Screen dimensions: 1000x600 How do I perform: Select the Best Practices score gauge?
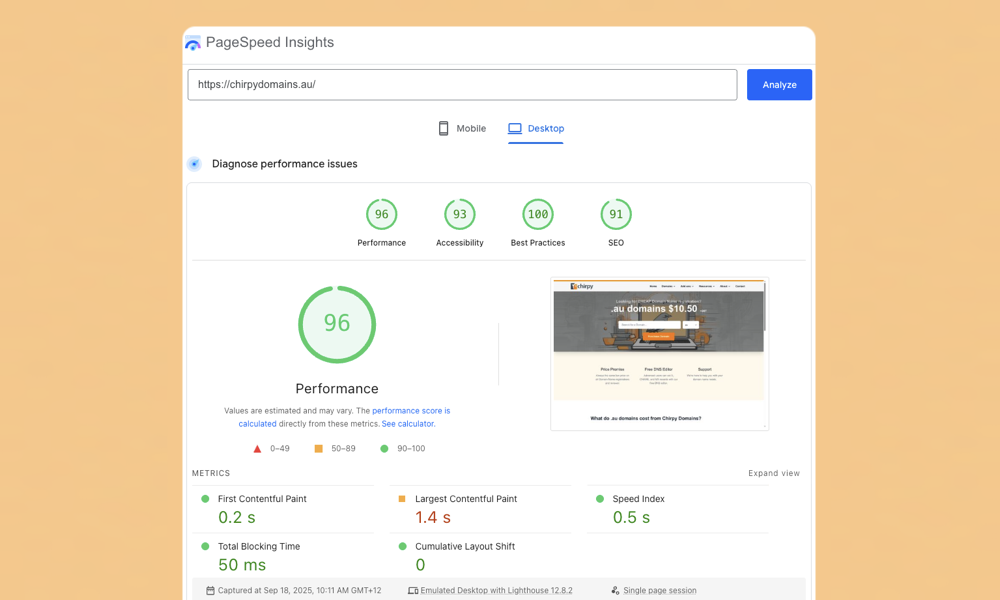pyautogui.click(x=538, y=215)
